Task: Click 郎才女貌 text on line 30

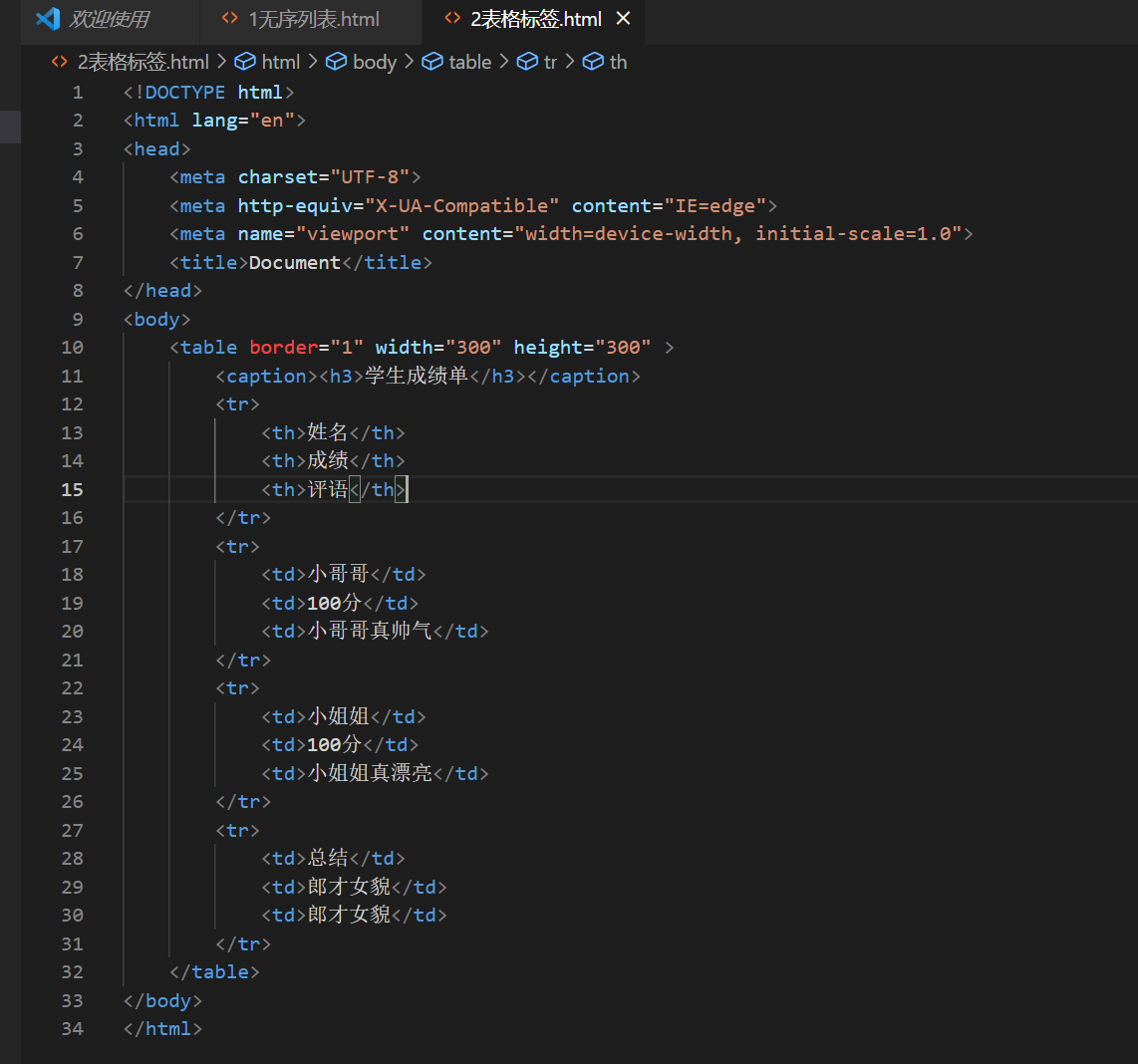Action: coord(349,916)
